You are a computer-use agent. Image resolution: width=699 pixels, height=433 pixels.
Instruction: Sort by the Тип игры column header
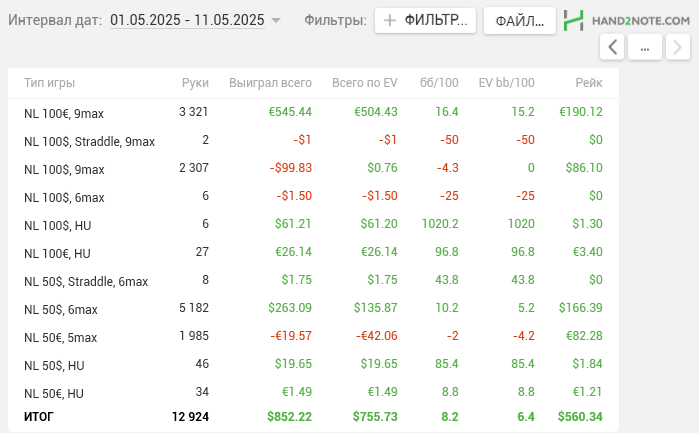(x=49, y=83)
